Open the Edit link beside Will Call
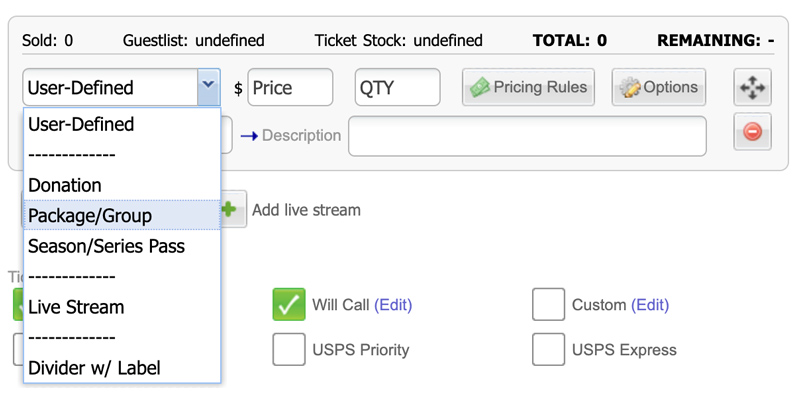800x400 pixels. [x=393, y=305]
